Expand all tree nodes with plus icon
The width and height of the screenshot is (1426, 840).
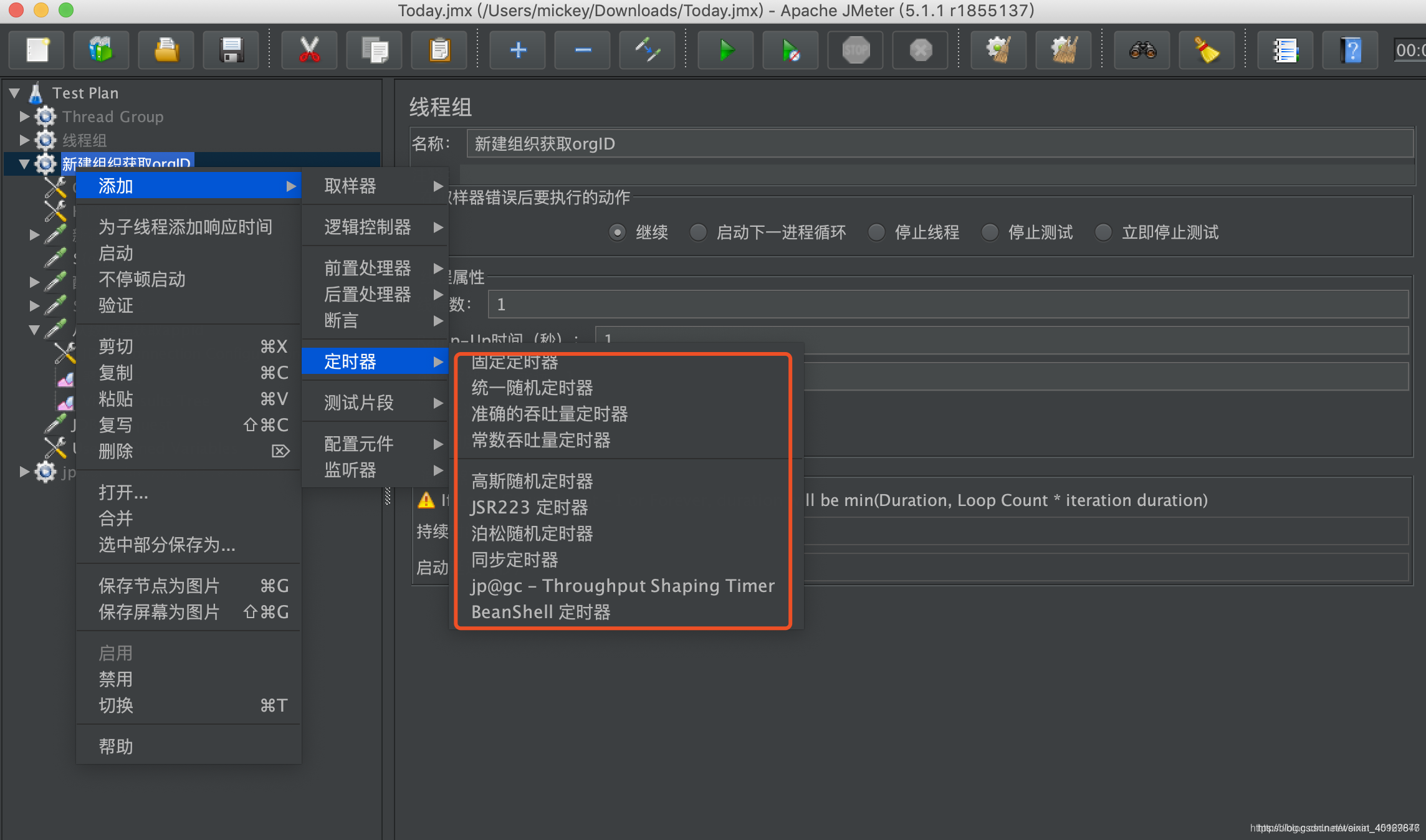coord(518,50)
